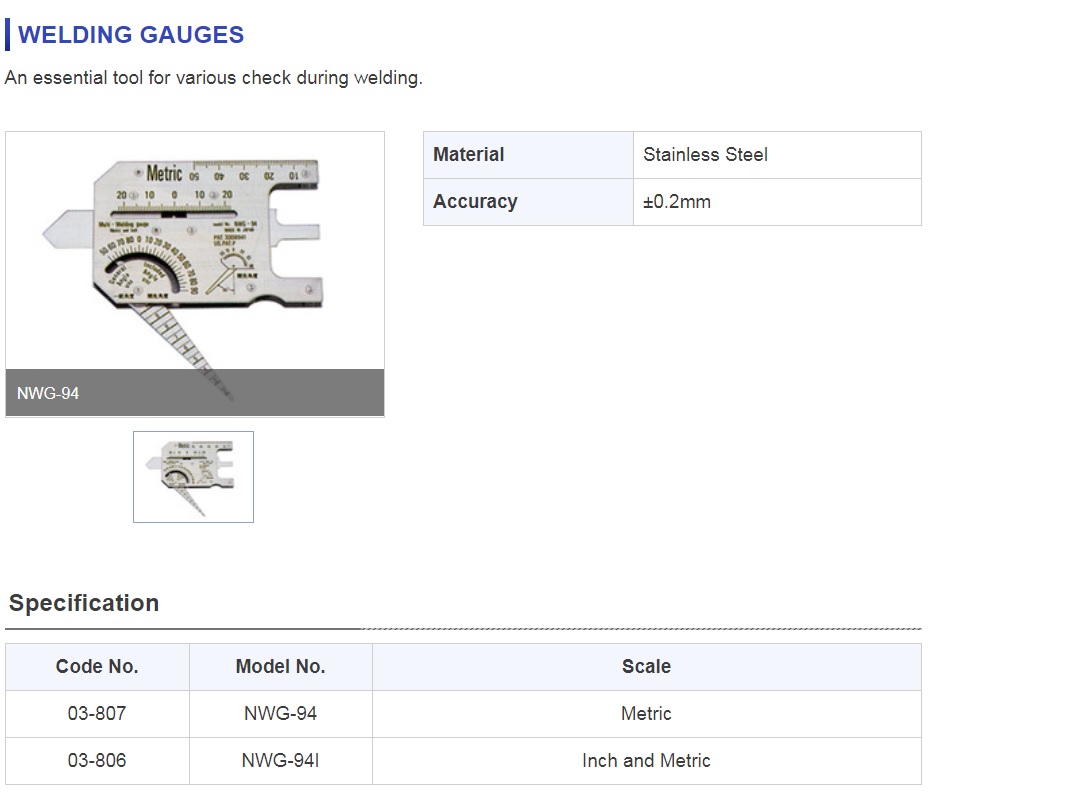Select the Stainless Steel value cell
This screenshot has height=799, width=1079.
tap(776, 155)
